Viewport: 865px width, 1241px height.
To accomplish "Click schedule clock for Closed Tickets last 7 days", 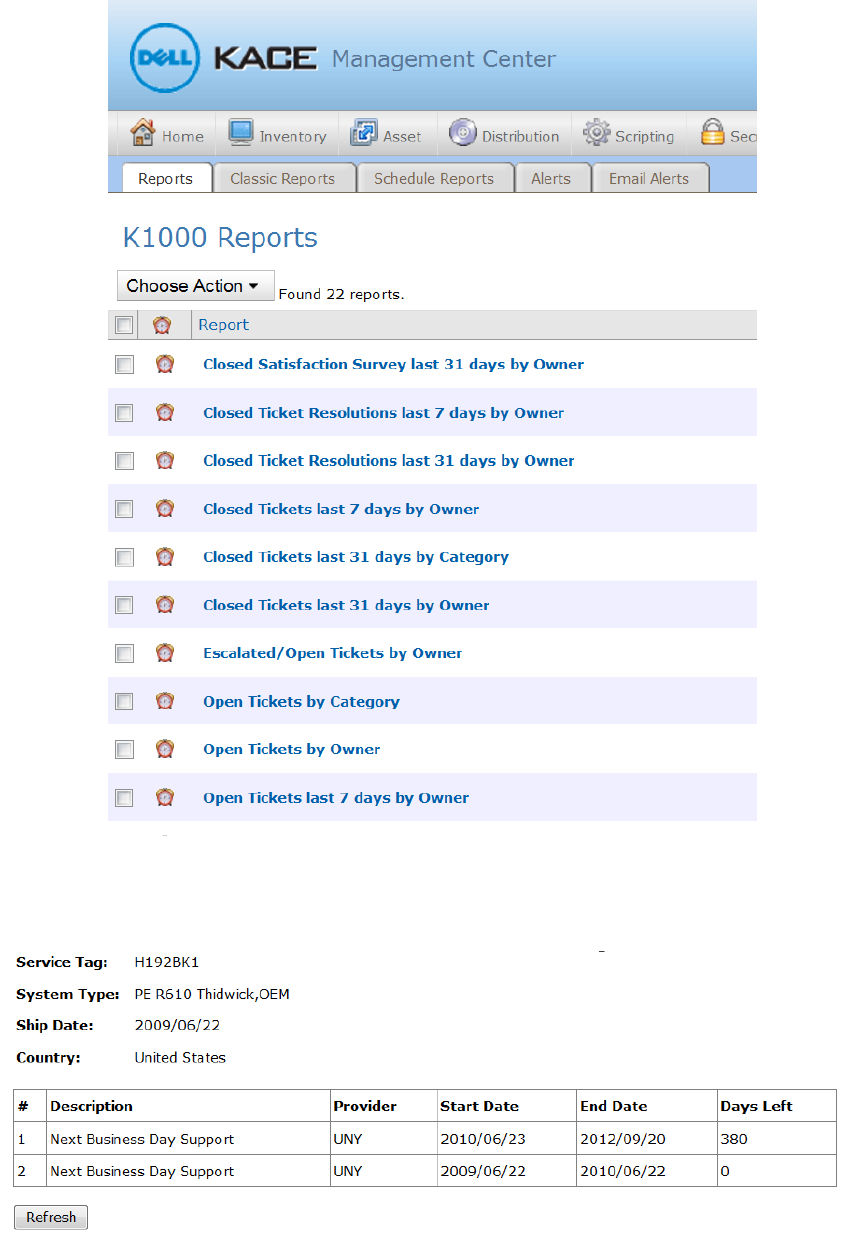I will coord(165,508).
